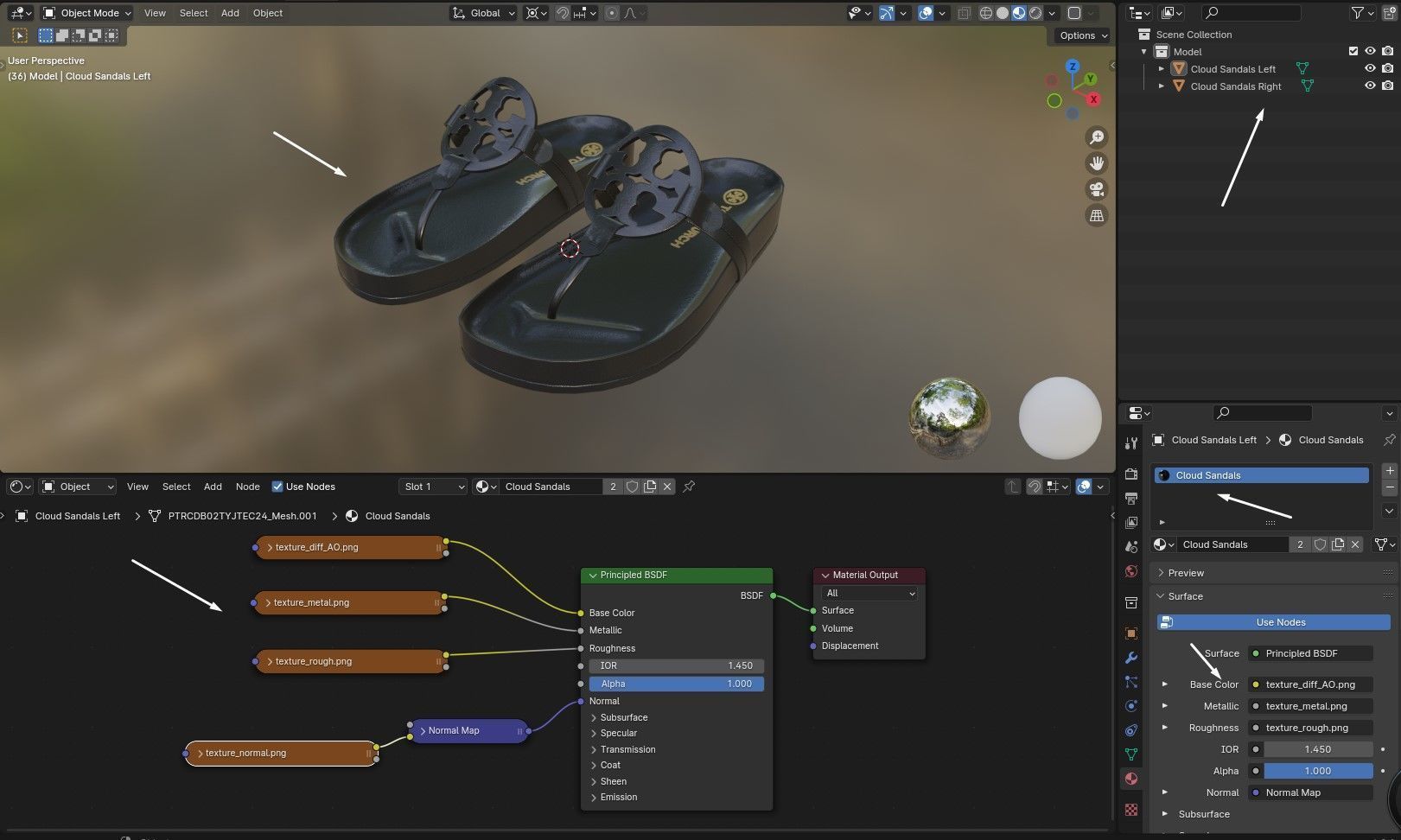
Task: Switch perspective/orthographic with the grid gizmo icon
Action: pyautogui.click(x=1097, y=215)
